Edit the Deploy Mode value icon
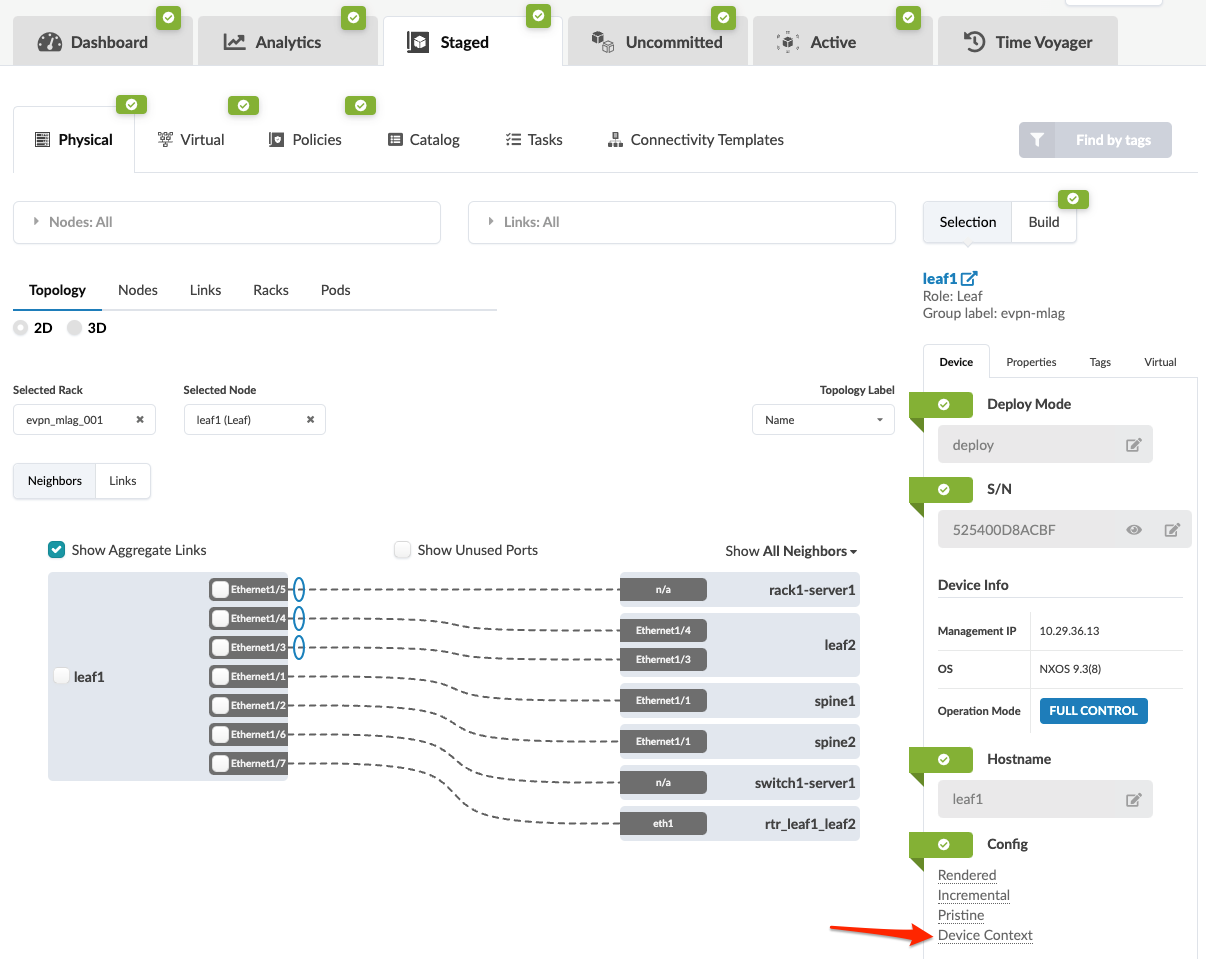The image size is (1206, 959). [x=1133, y=445]
